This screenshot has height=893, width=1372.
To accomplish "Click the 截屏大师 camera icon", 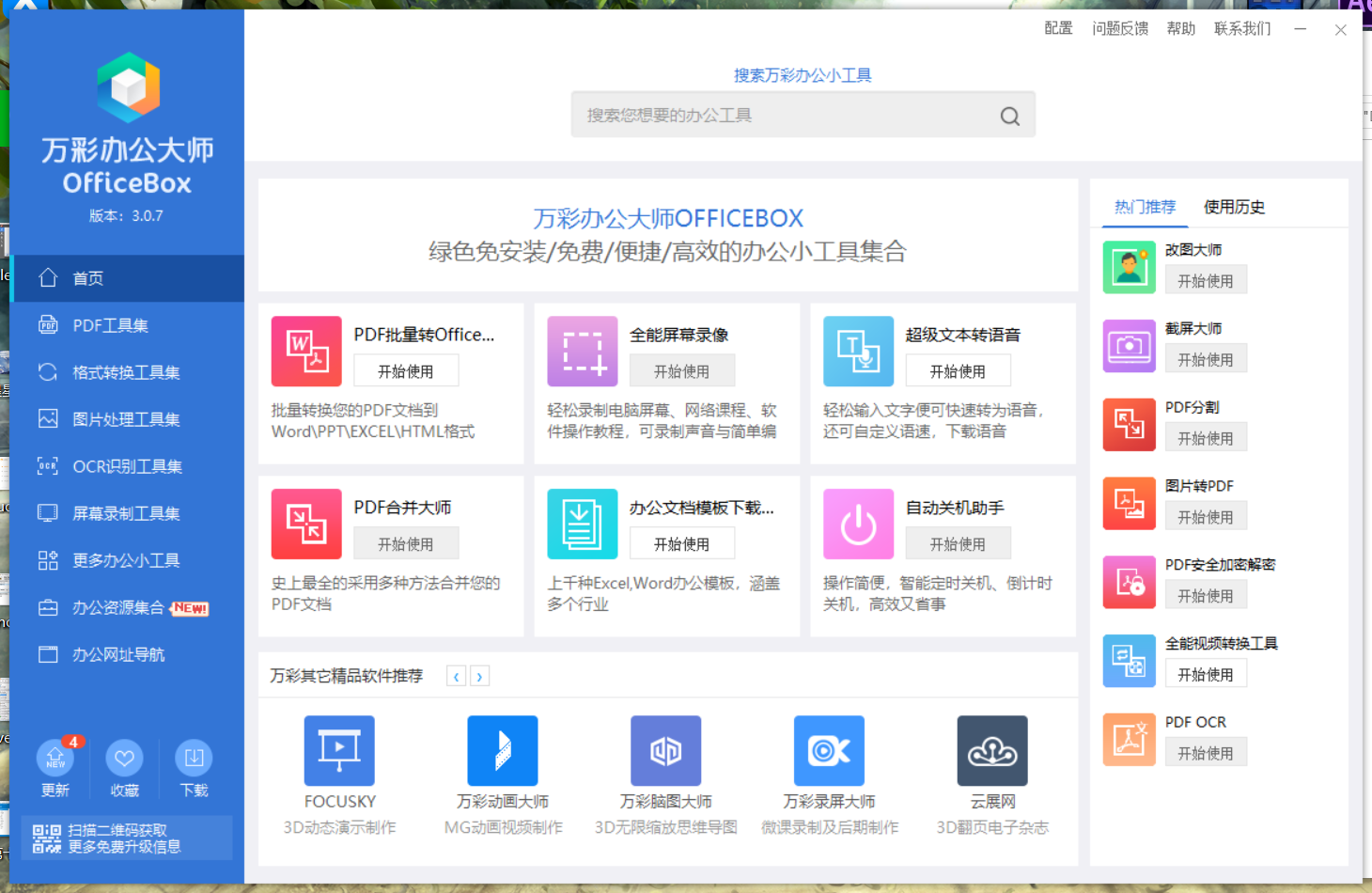I will tap(1130, 346).
